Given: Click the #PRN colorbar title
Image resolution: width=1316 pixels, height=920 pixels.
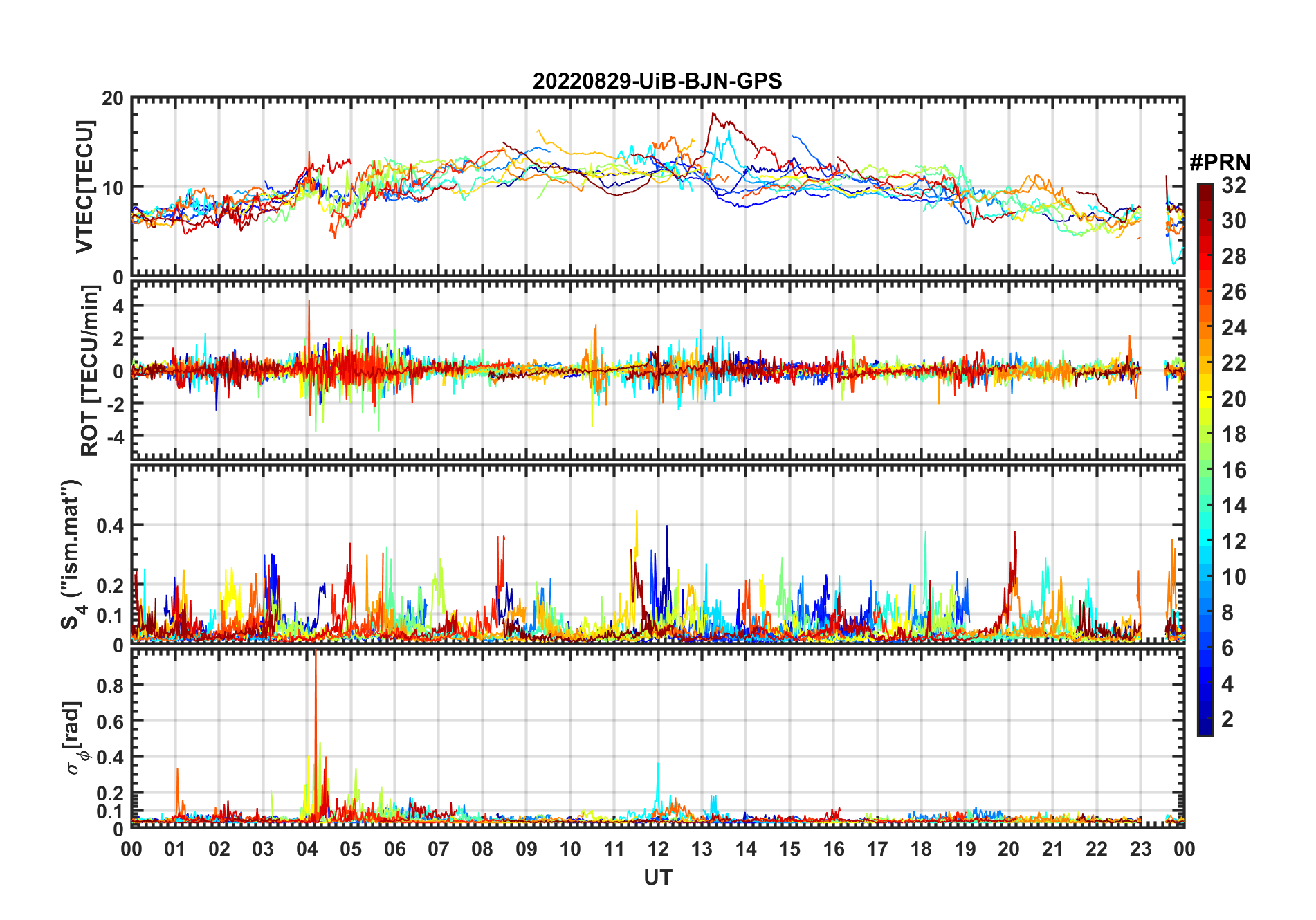Looking at the screenshot, I should (1221, 163).
